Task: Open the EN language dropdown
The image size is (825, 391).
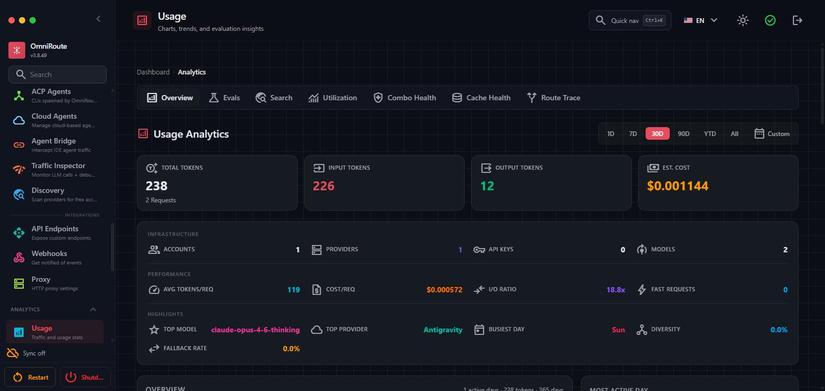Action: (700, 21)
